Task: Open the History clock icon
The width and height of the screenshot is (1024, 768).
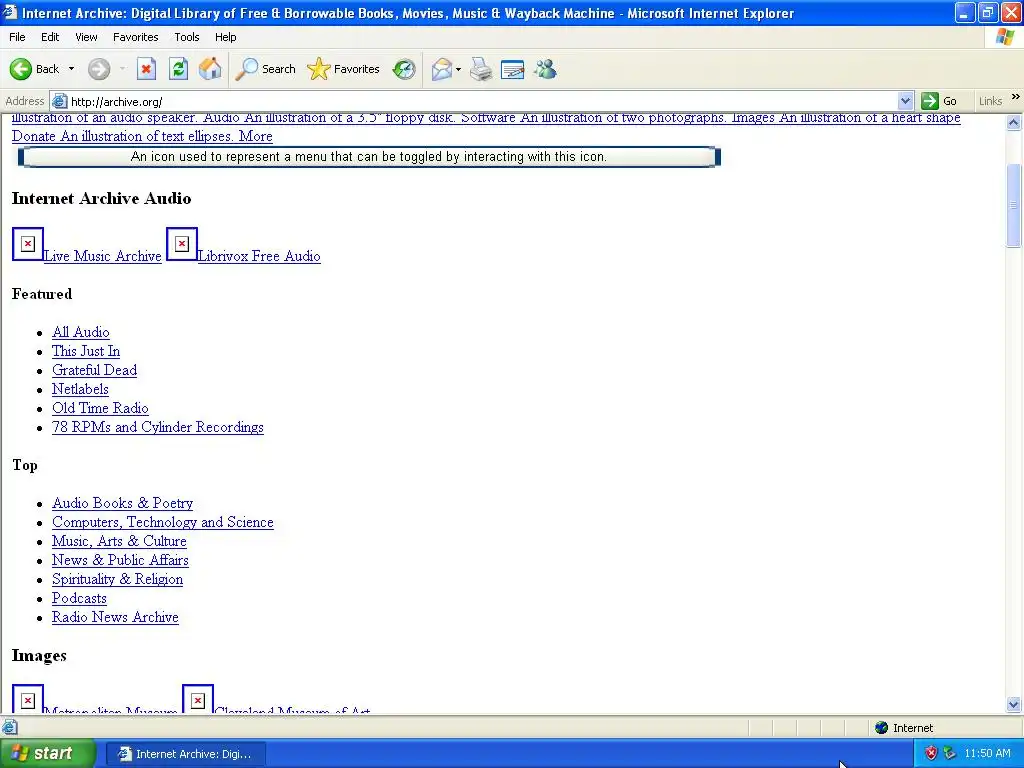Action: point(404,69)
